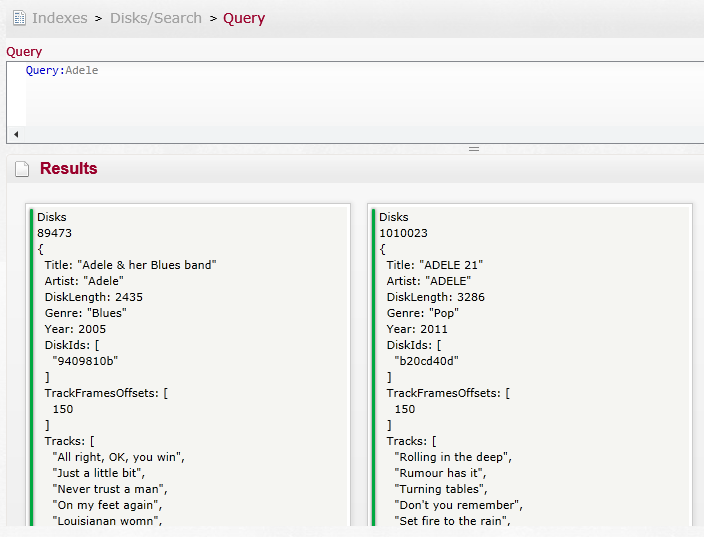The image size is (704, 537).
Task: Select the Query breadcrumb item
Action: click(244, 18)
